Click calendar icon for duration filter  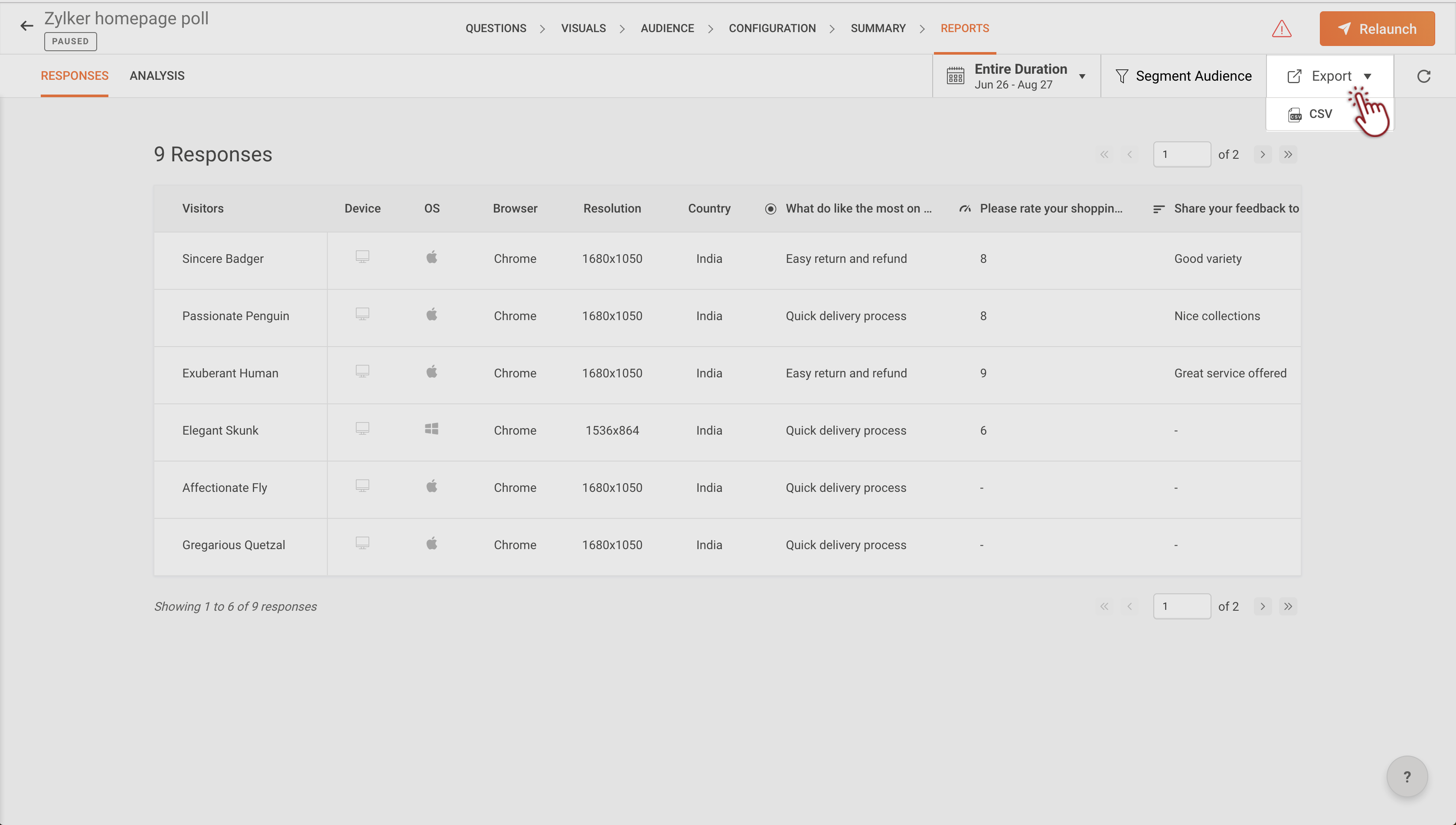[x=955, y=76]
